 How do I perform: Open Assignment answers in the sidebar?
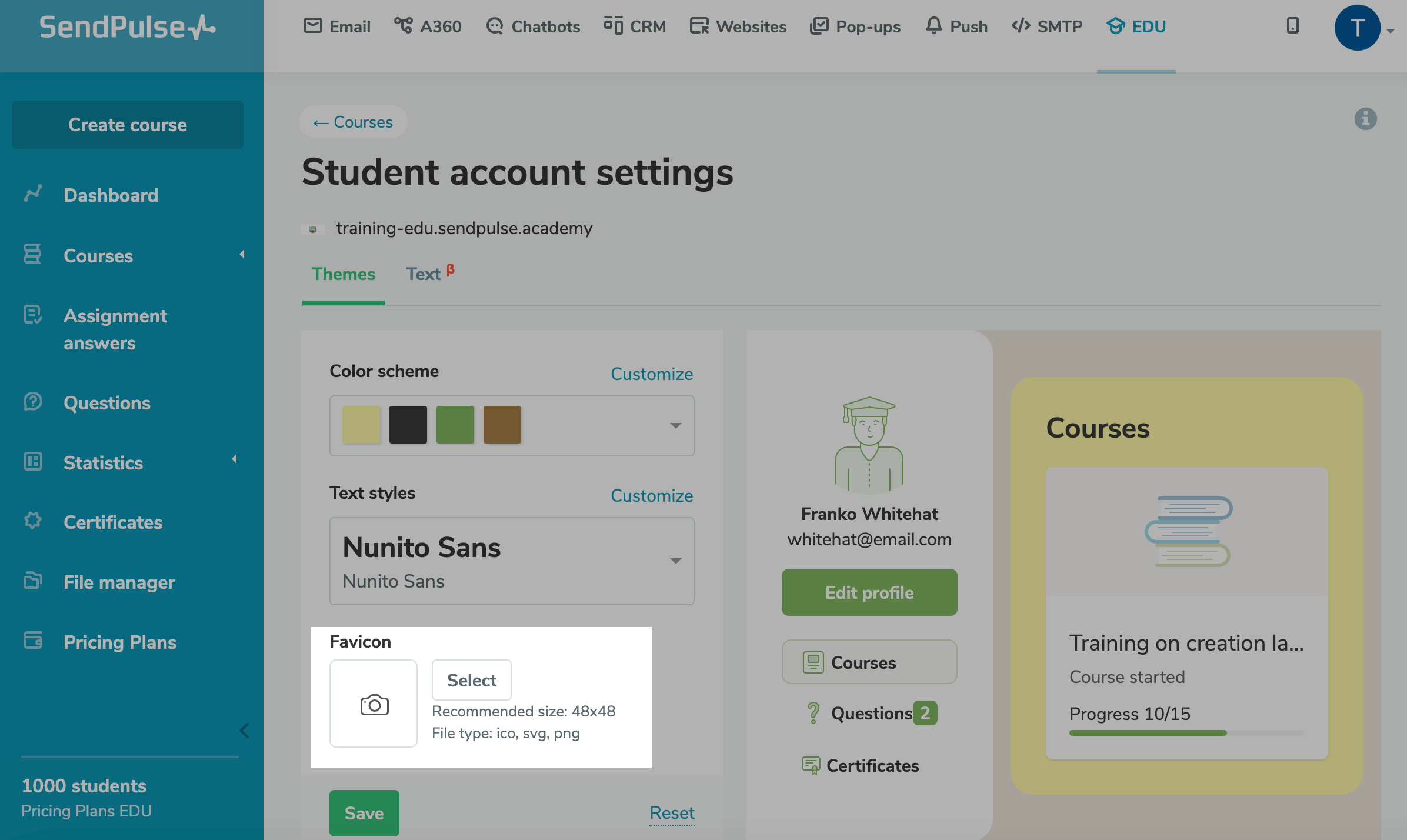click(x=115, y=329)
